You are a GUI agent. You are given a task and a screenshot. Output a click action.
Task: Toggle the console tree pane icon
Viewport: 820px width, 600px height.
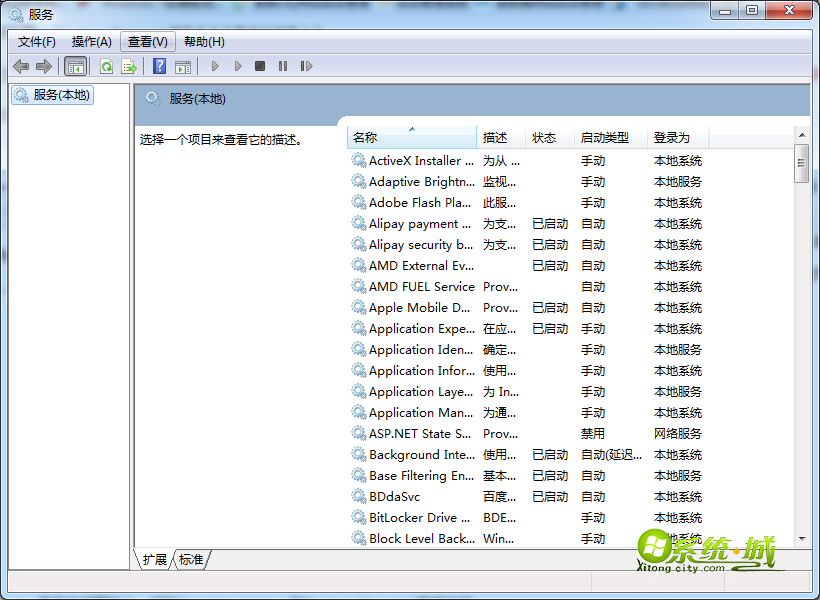pos(75,66)
